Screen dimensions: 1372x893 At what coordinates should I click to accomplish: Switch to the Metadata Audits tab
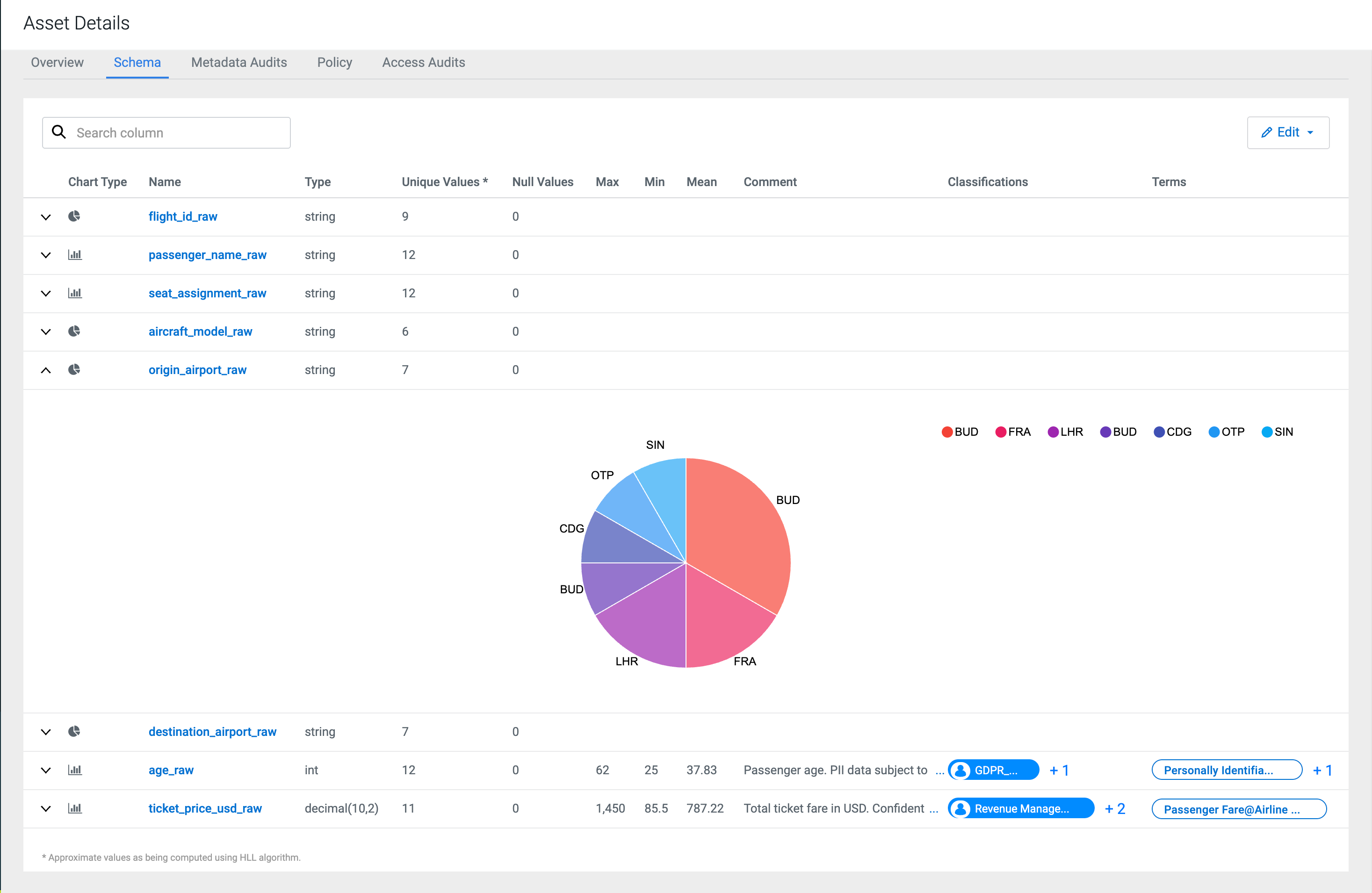pos(238,62)
